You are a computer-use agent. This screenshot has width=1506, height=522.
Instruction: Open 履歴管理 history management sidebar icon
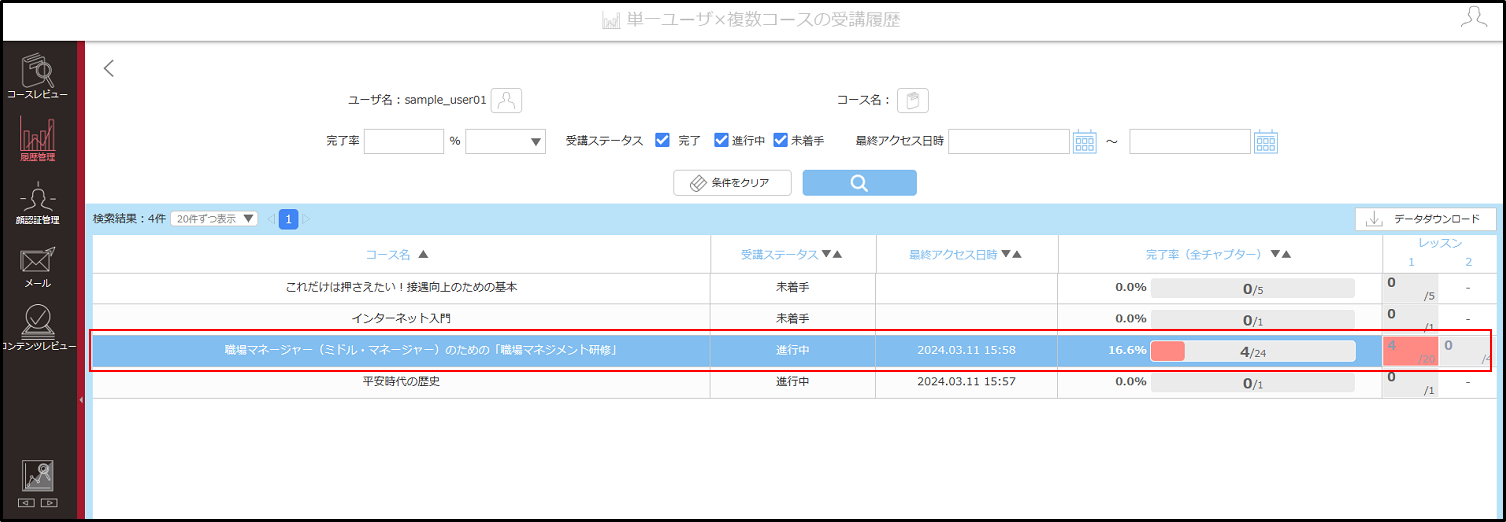[38, 139]
